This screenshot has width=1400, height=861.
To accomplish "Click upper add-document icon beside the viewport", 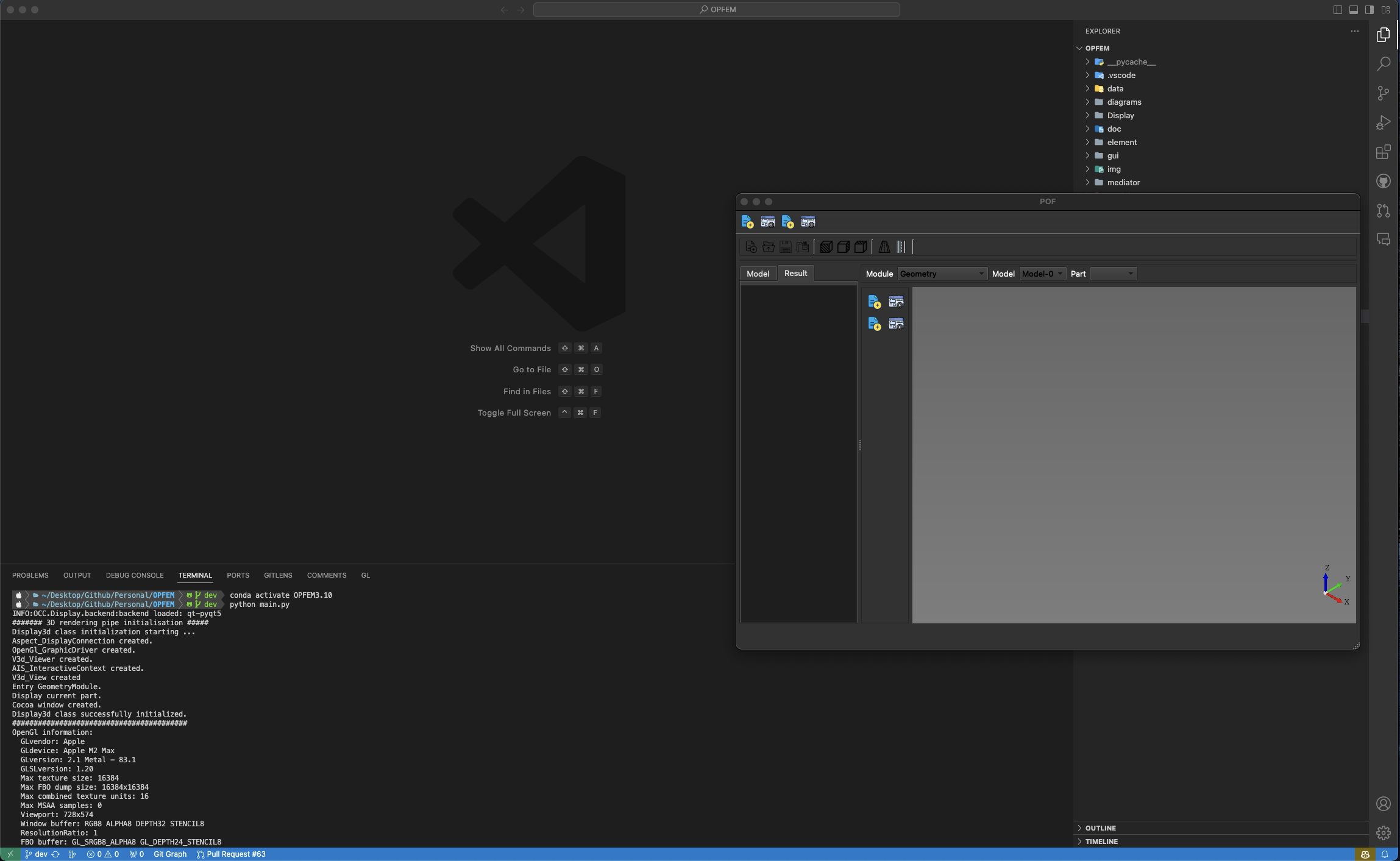I will coord(874,302).
